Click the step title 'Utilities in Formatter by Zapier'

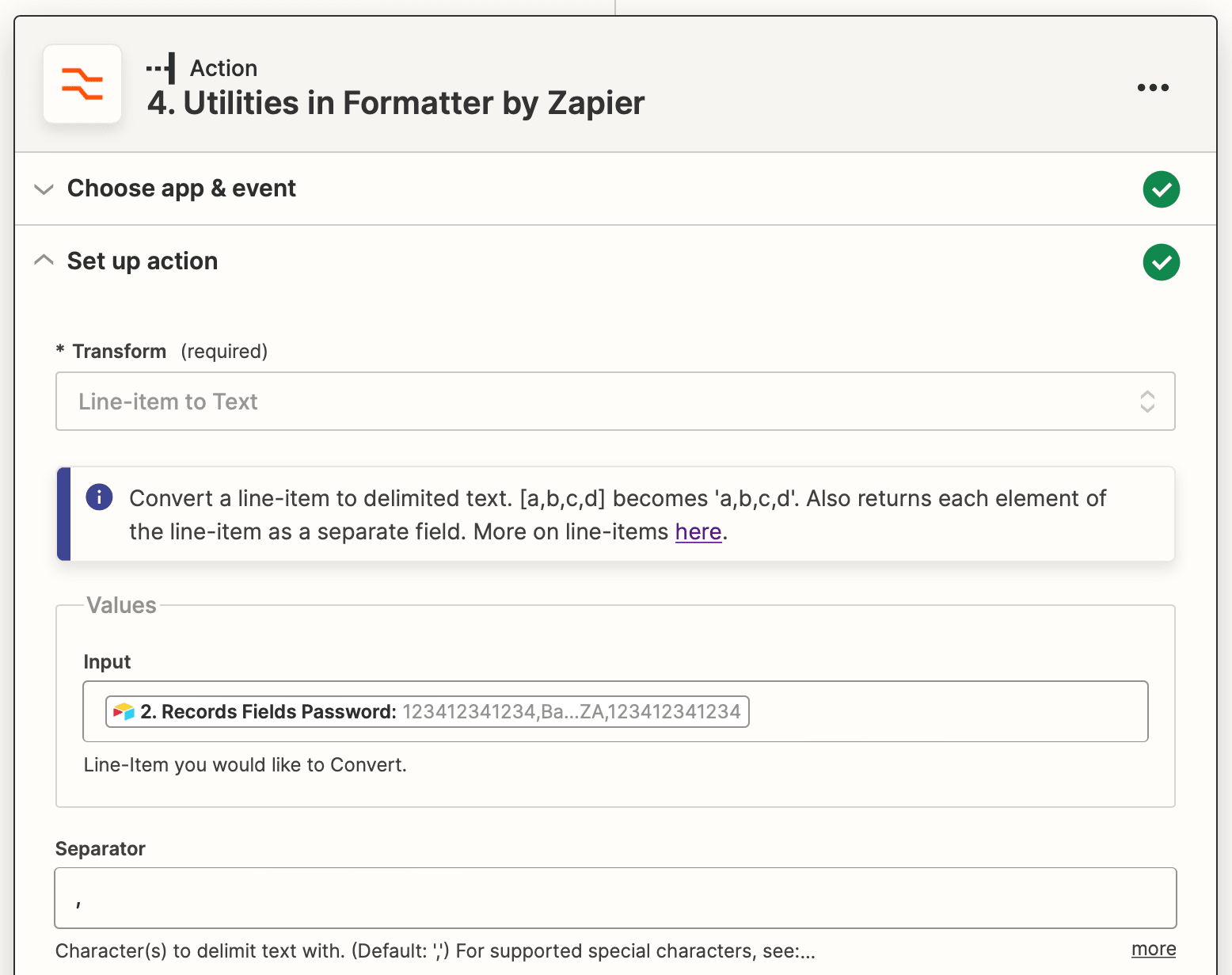tap(396, 103)
